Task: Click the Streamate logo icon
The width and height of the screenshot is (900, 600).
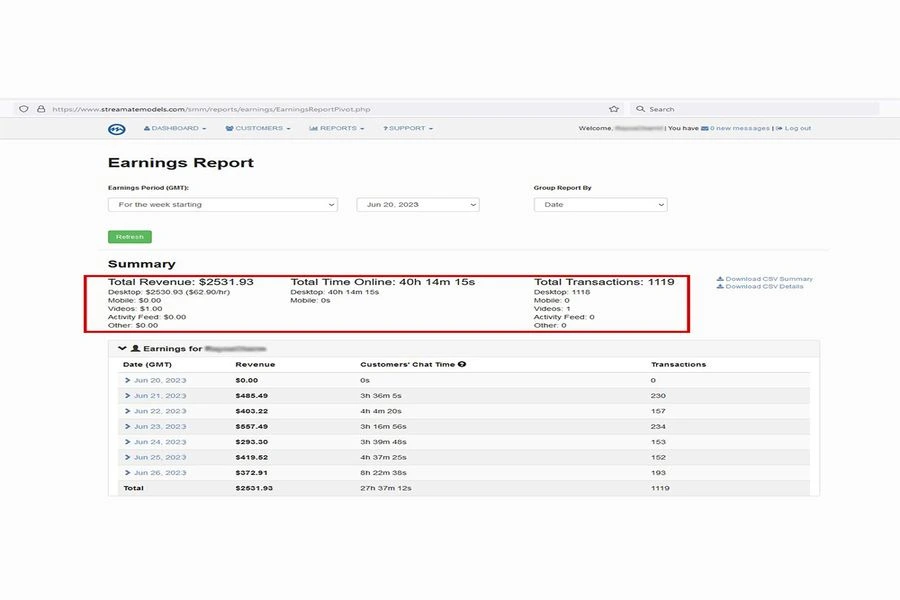Action: (117, 129)
